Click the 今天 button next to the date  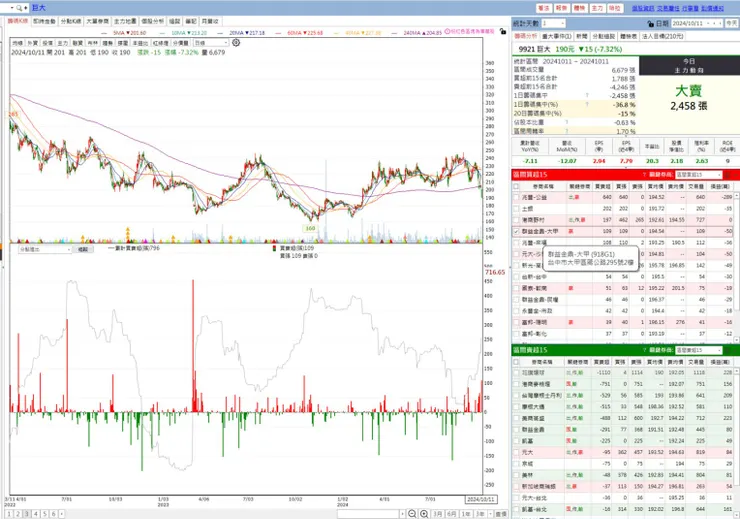point(731,23)
